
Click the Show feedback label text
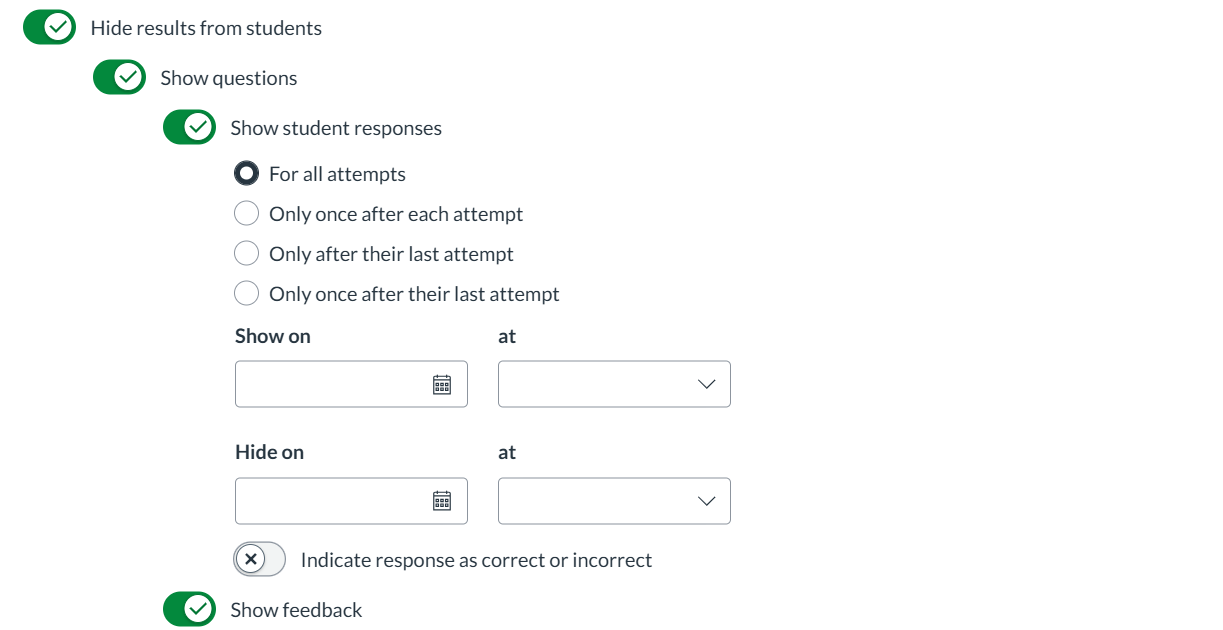click(x=296, y=610)
